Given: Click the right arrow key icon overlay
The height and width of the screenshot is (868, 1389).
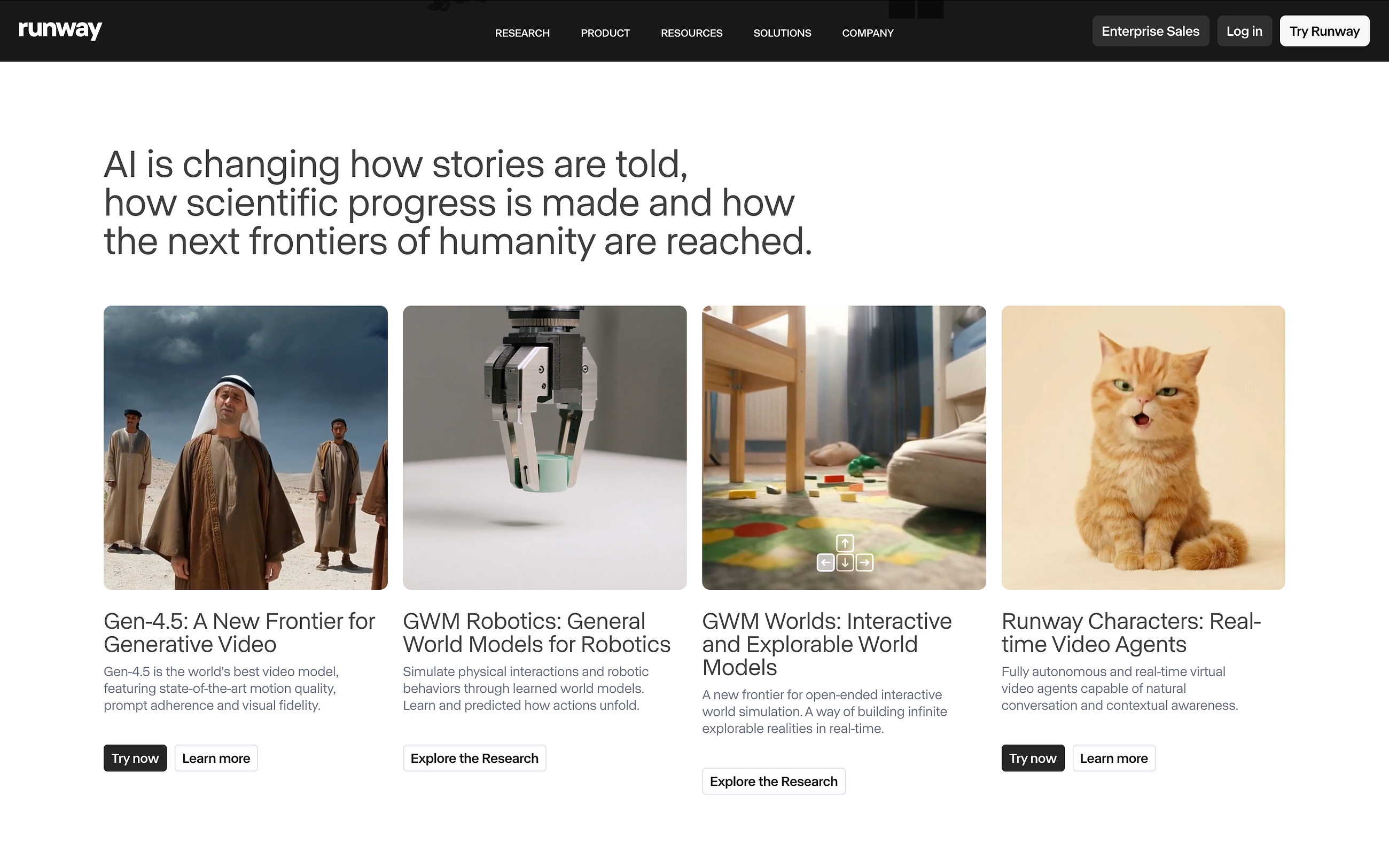Looking at the screenshot, I should click(x=864, y=562).
